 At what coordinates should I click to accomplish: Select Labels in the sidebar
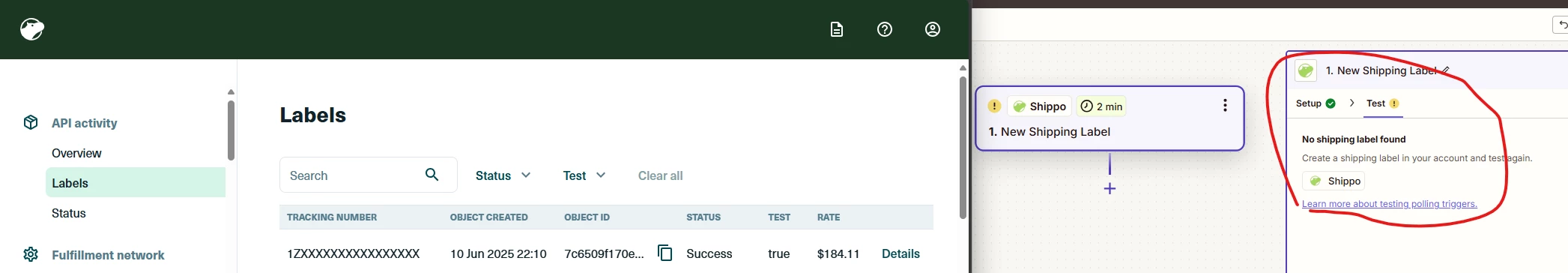click(x=136, y=182)
